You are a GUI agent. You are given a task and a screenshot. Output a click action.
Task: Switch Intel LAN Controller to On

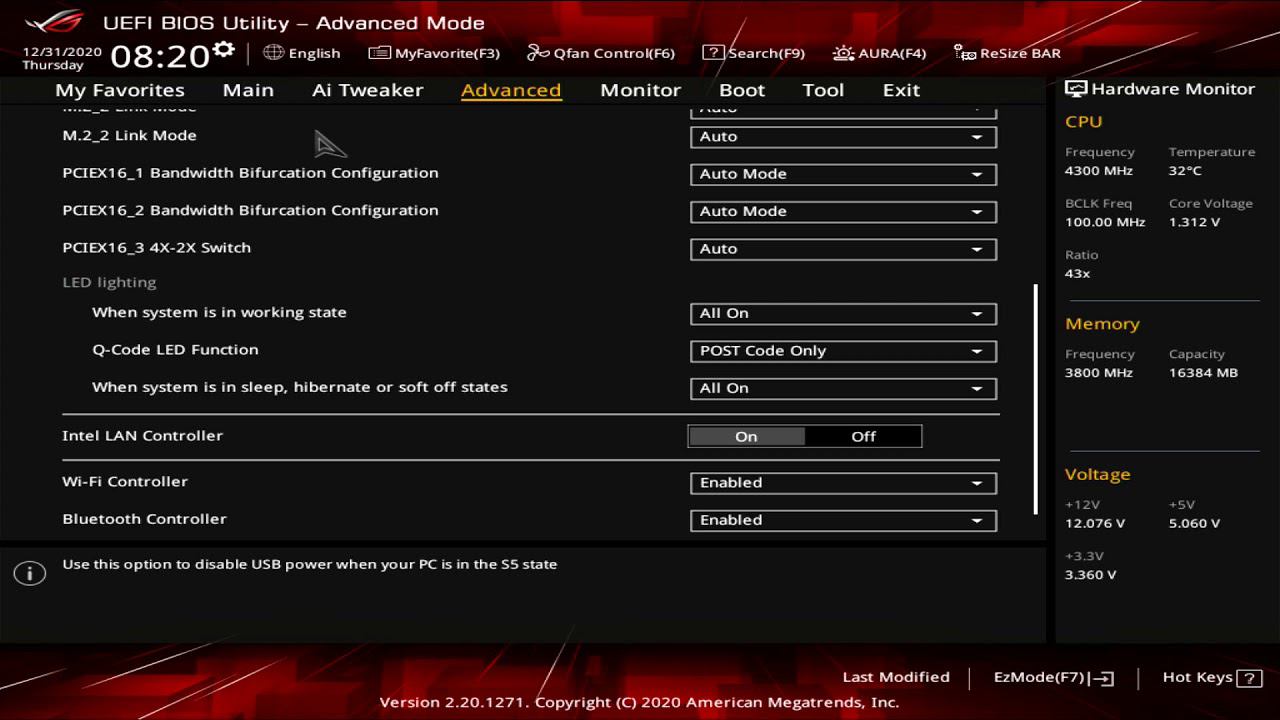point(747,436)
